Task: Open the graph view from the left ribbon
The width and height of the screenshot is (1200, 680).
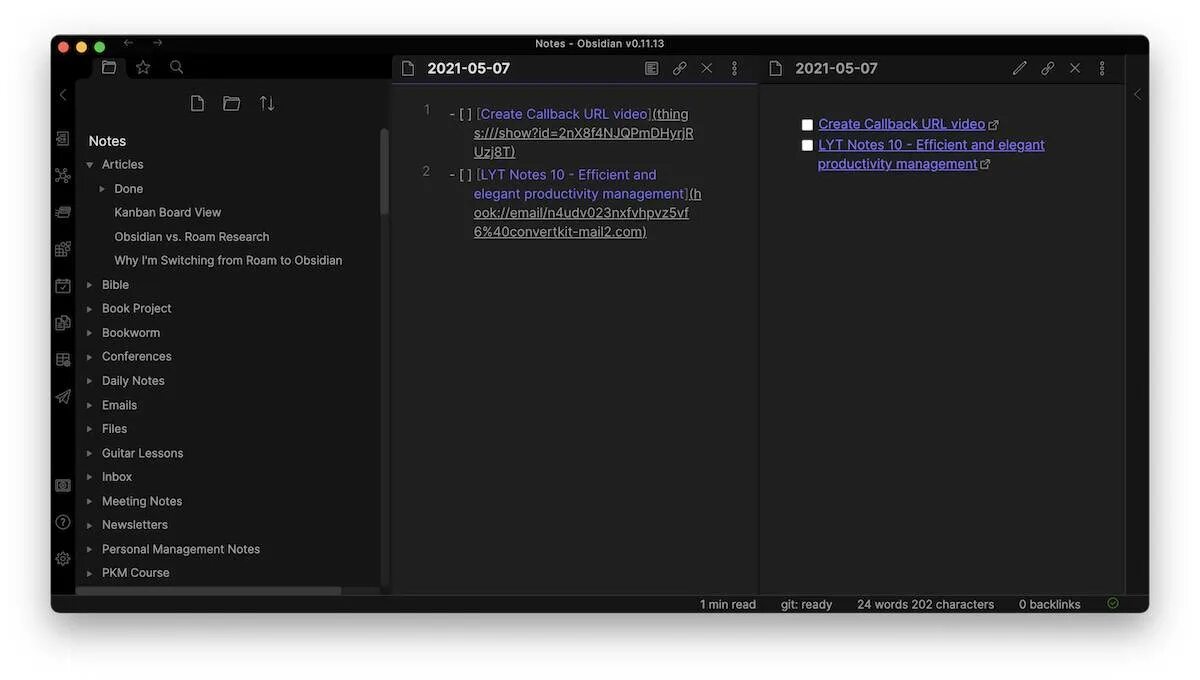Action: coord(62,174)
